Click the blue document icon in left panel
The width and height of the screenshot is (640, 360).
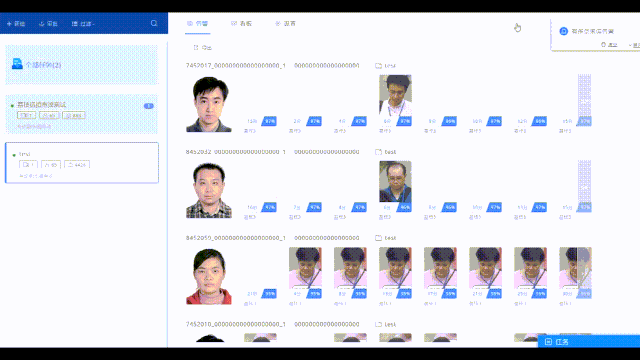point(17,64)
